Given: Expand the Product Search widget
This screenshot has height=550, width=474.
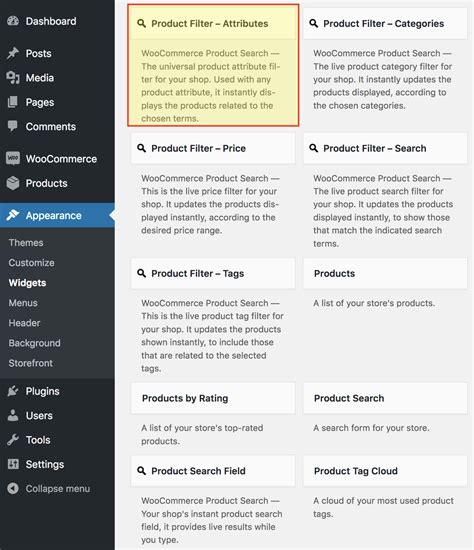Looking at the screenshot, I should [x=385, y=398].
